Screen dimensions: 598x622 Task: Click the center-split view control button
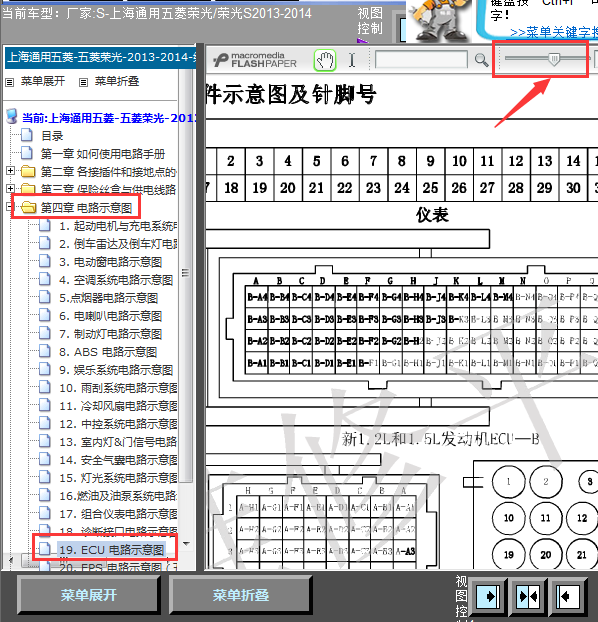pyautogui.click(x=528, y=596)
